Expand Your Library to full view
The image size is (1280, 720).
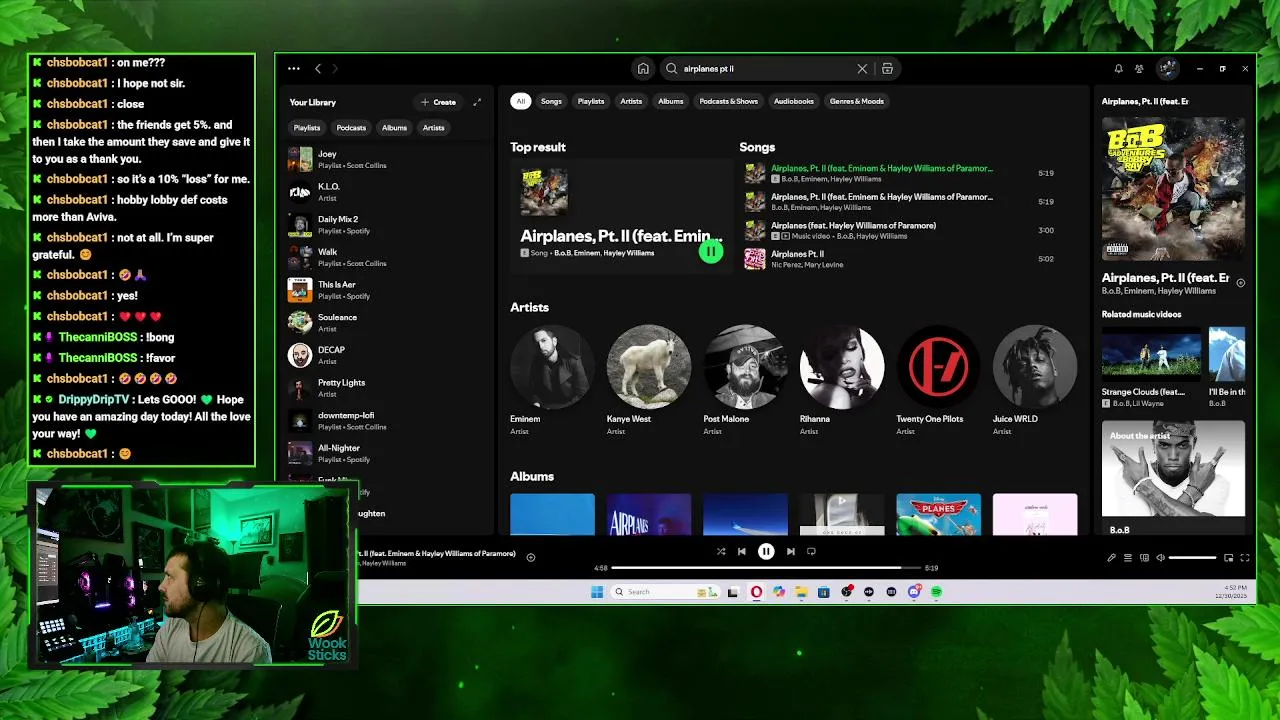(x=477, y=102)
